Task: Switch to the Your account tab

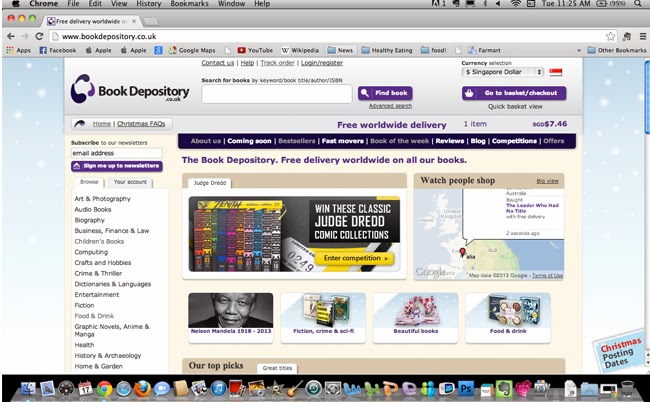Action: pos(130,182)
